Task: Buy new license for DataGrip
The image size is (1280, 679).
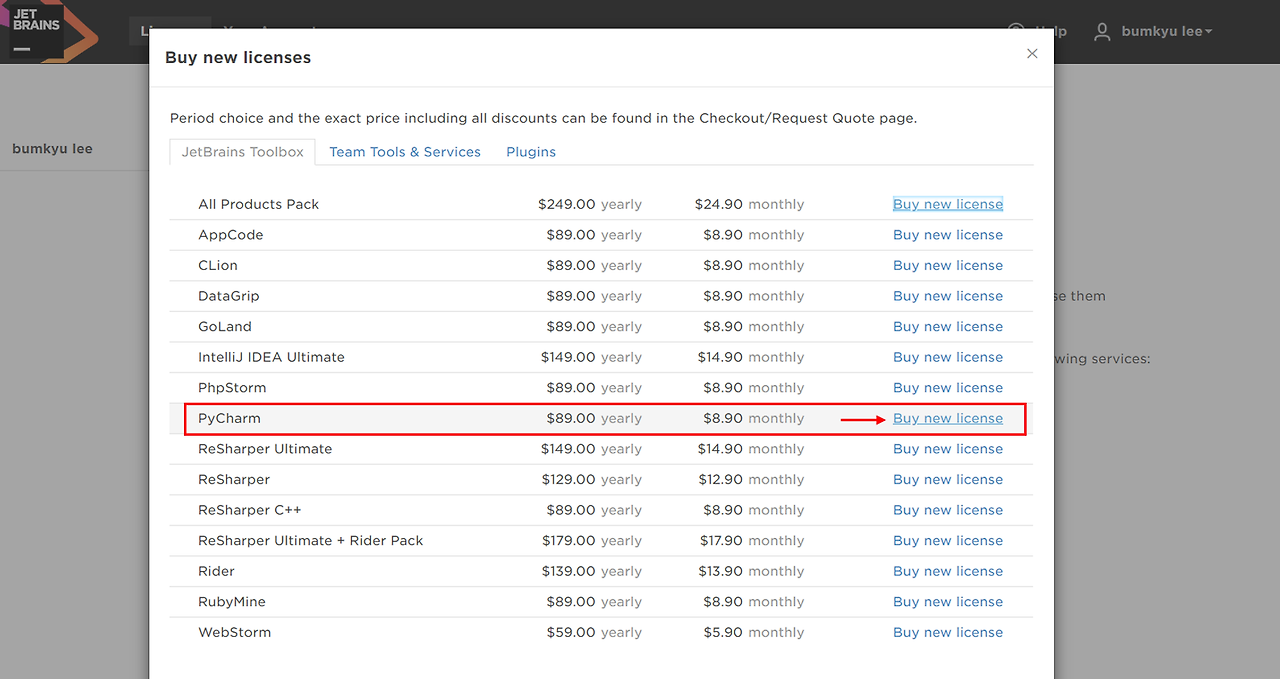Action: coord(948,296)
